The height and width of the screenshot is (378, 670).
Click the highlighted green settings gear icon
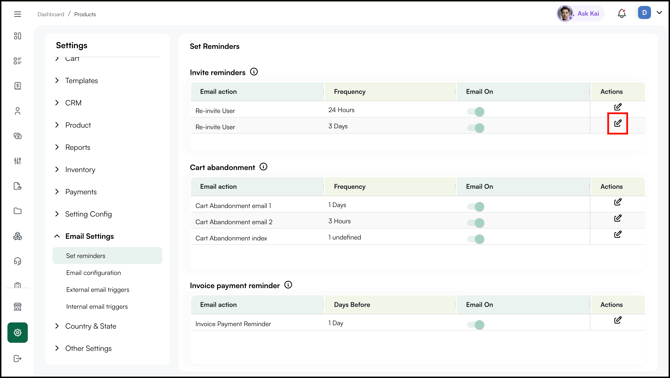(x=18, y=332)
